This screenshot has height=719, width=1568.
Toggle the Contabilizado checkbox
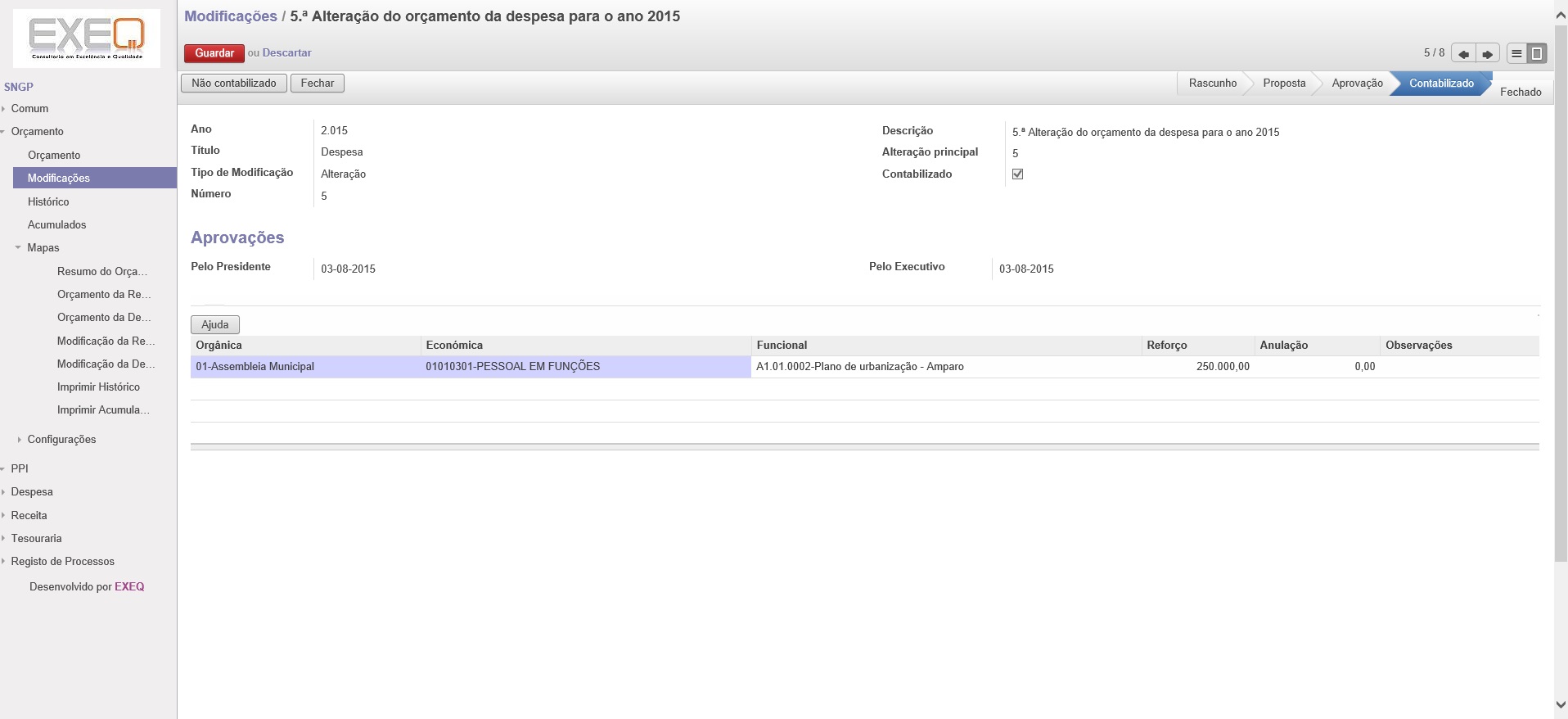pos(1017,174)
